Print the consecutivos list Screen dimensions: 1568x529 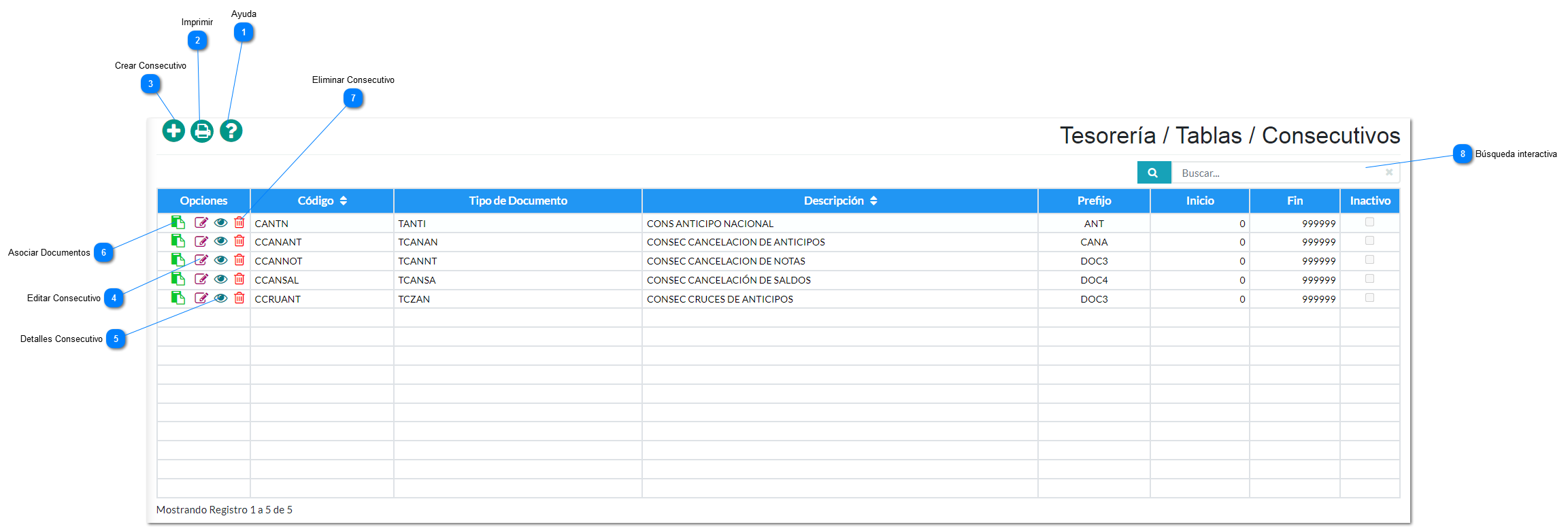point(202,131)
